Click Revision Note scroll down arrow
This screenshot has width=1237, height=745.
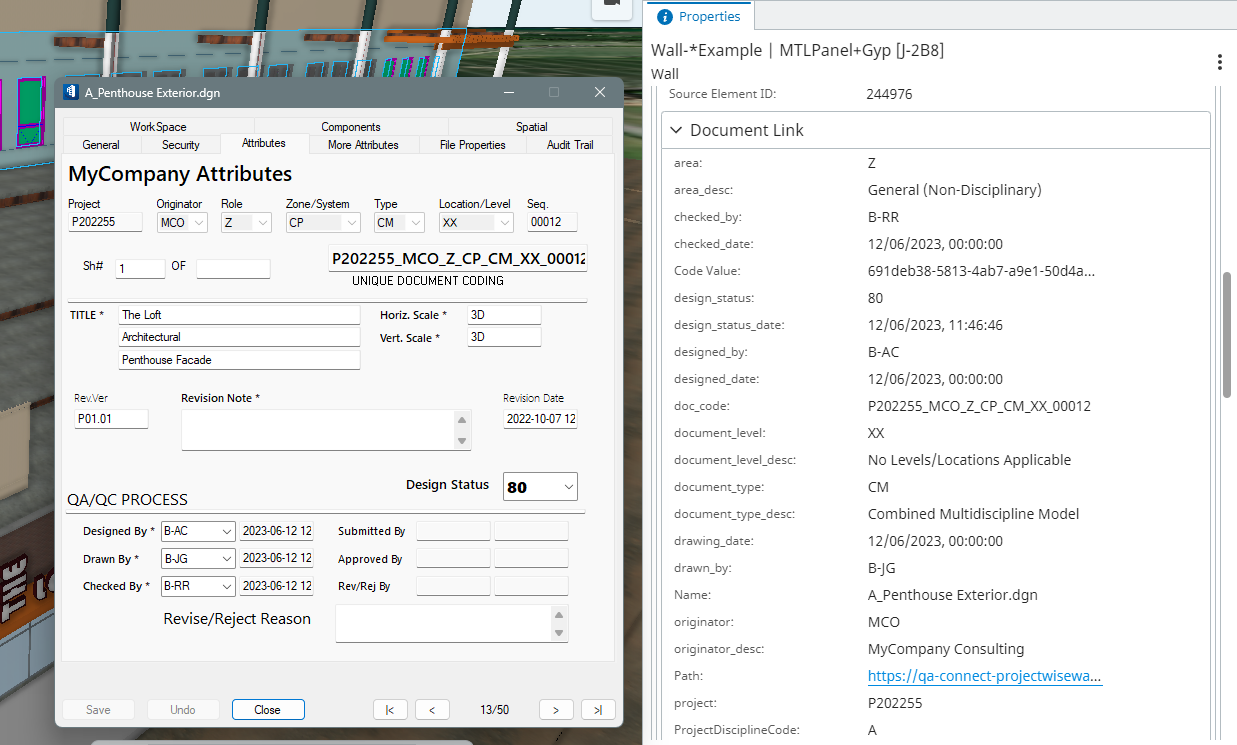(x=462, y=441)
